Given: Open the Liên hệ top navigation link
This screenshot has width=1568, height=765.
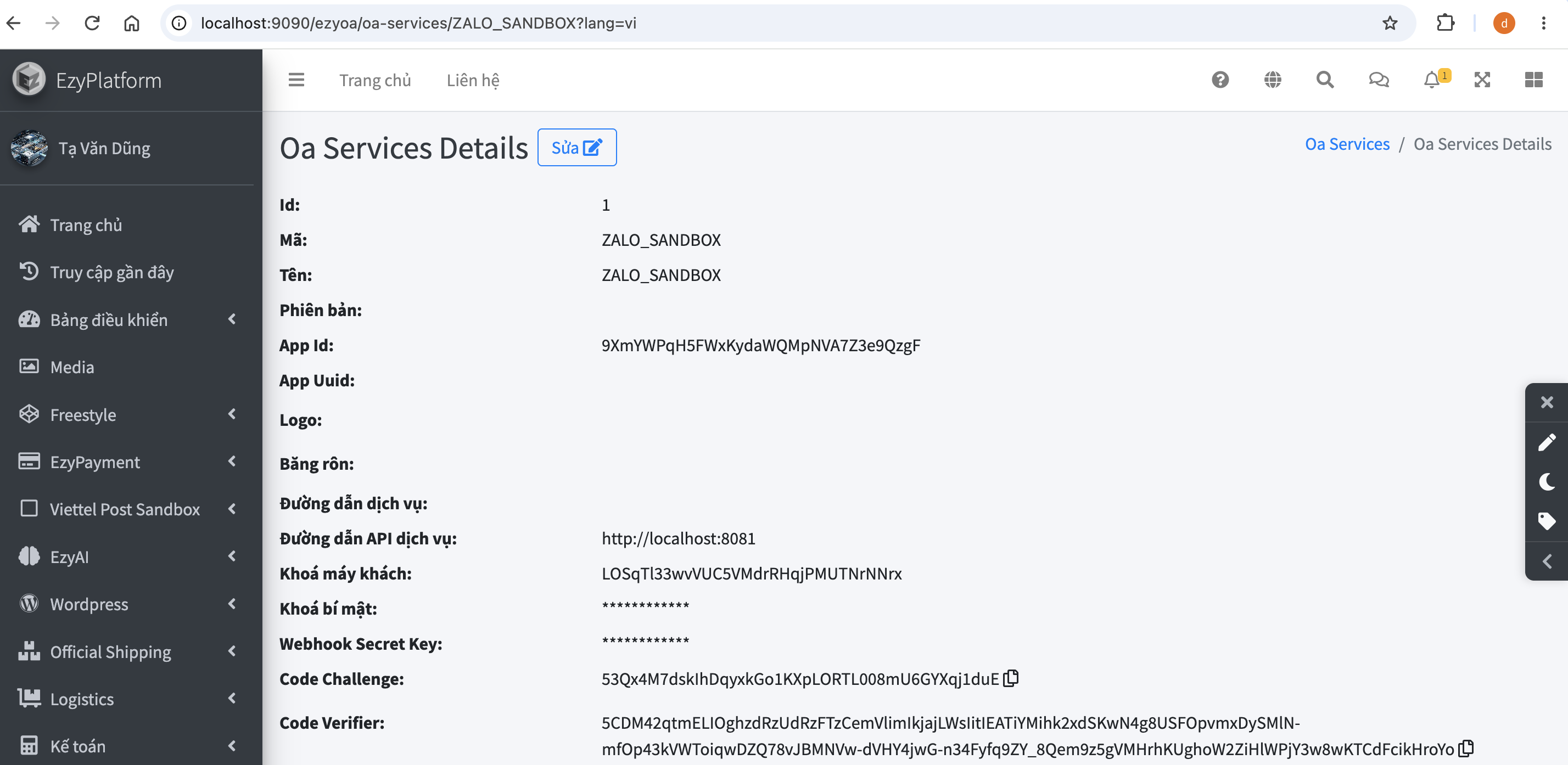Looking at the screenshot, I should 473,80.
